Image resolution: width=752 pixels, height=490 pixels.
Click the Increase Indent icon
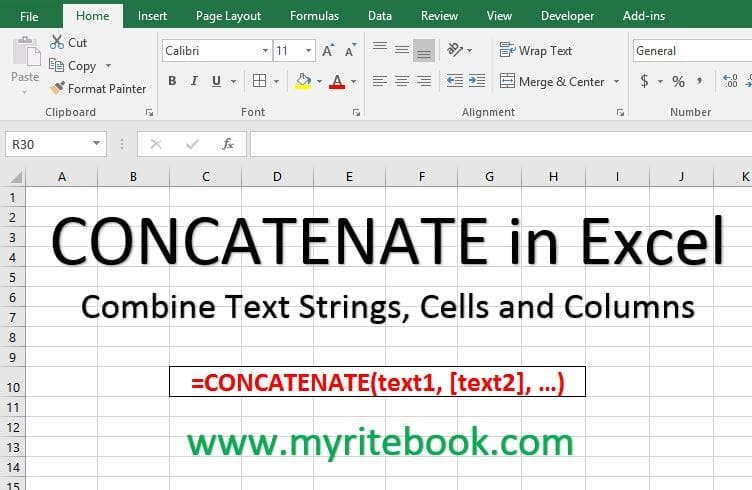coord(478,81)
